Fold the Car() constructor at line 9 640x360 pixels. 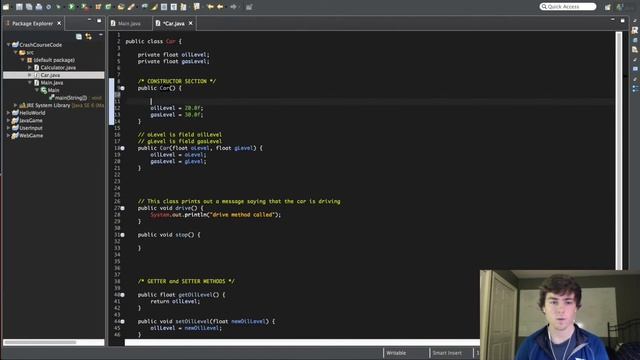click(122, 88)
